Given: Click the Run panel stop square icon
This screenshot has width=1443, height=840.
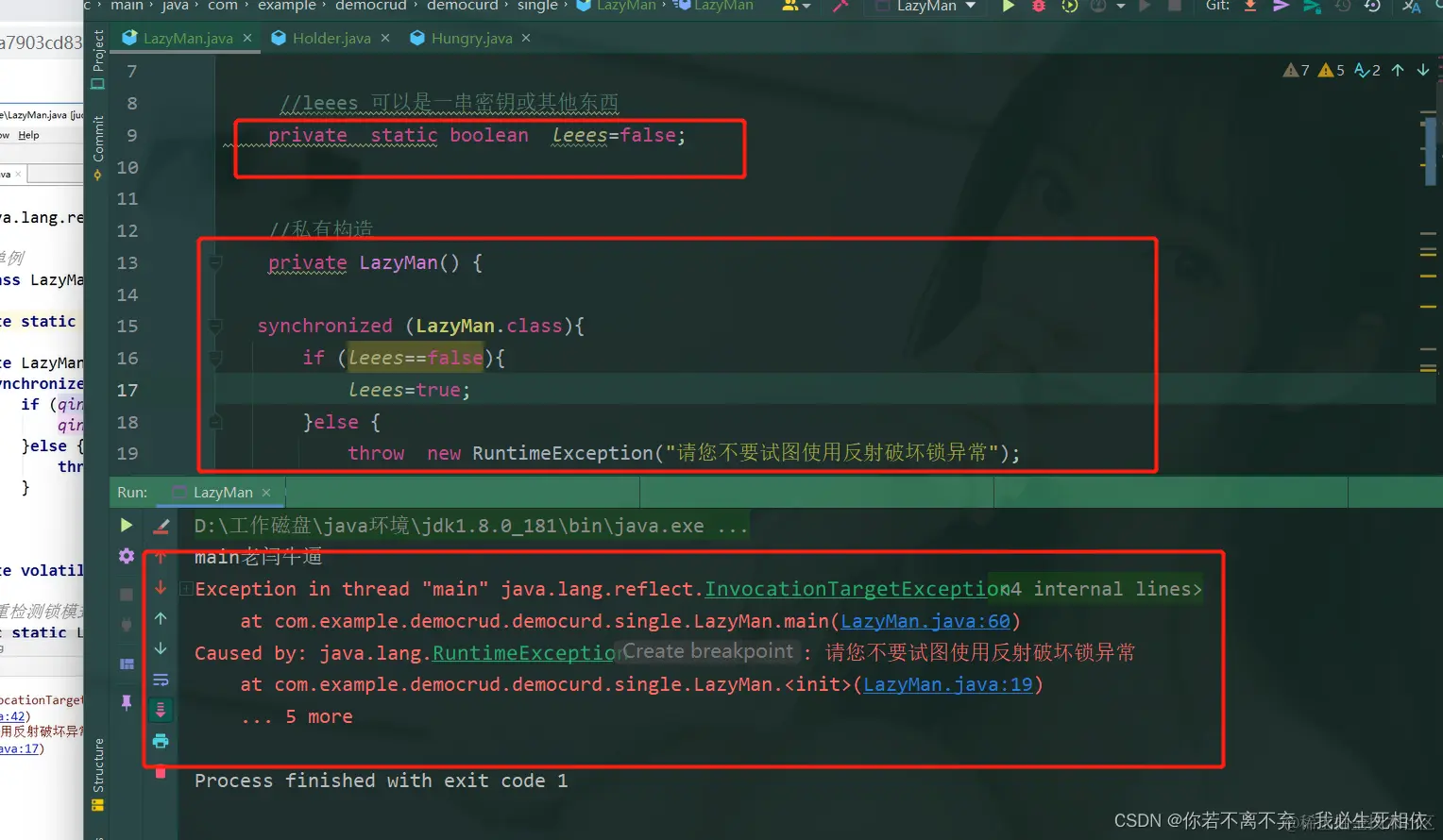Looking at the screenshot, I should pyautogui.click(x=127, y=594).
